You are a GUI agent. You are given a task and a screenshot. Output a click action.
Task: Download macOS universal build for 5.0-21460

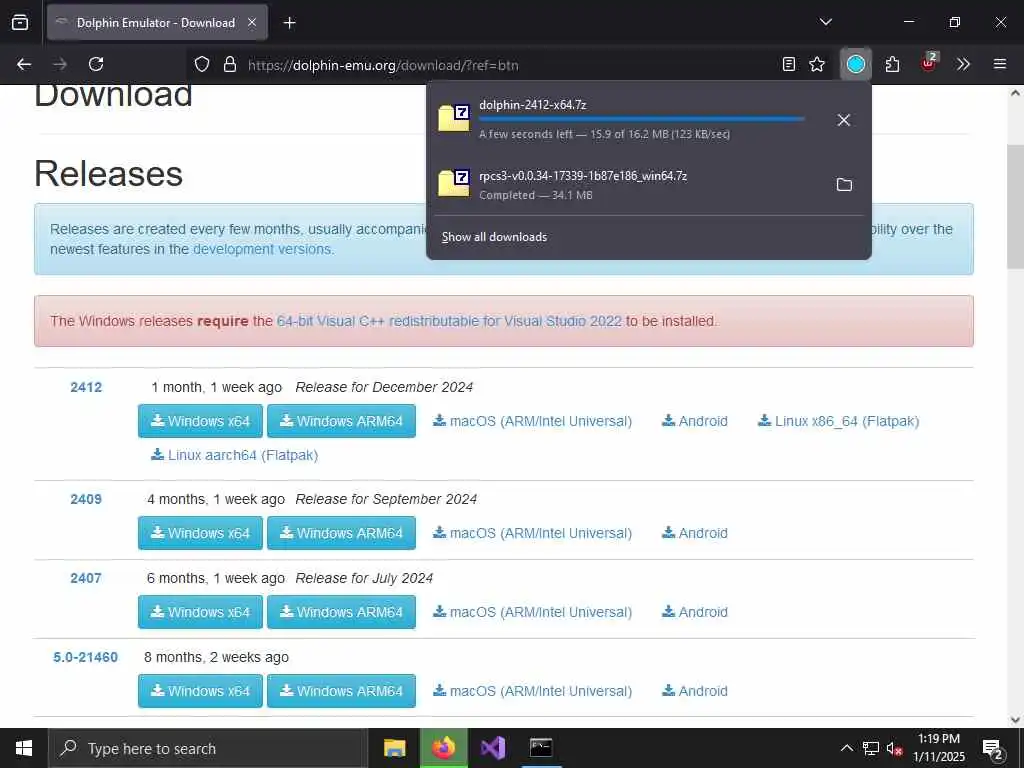coord(532,691)
